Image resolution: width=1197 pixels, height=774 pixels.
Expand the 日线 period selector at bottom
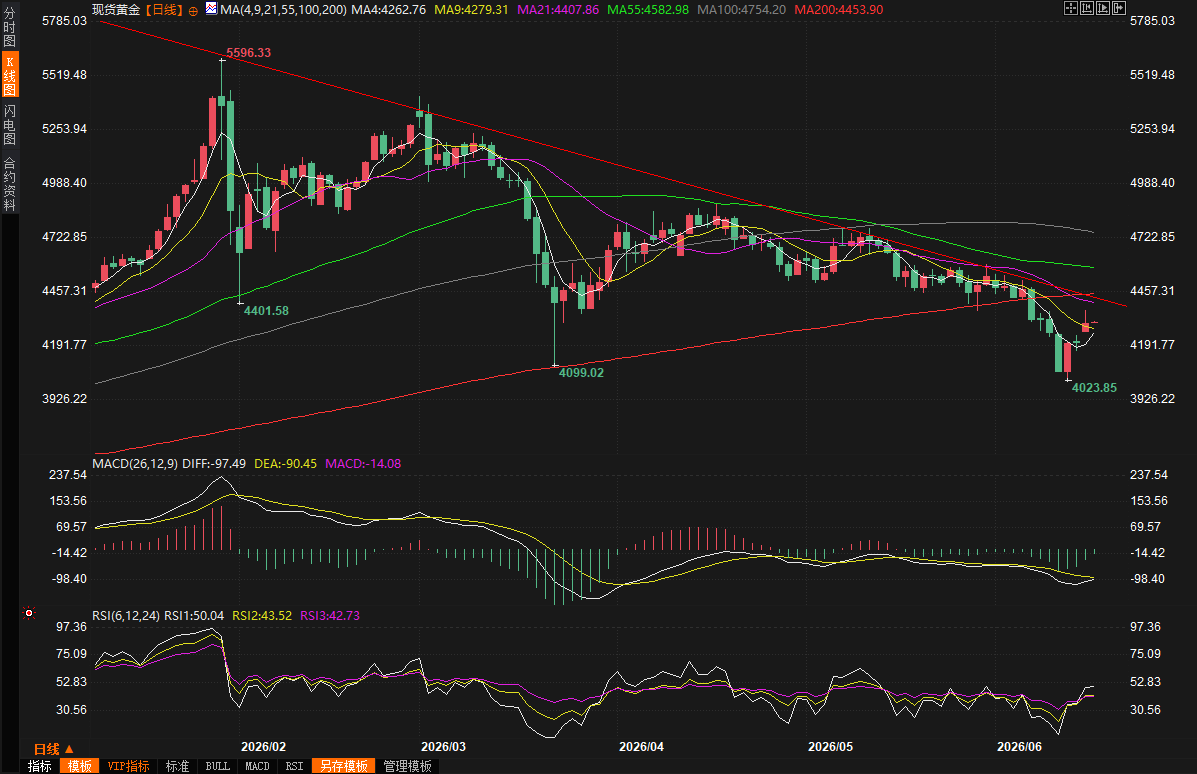pos(53,749)
